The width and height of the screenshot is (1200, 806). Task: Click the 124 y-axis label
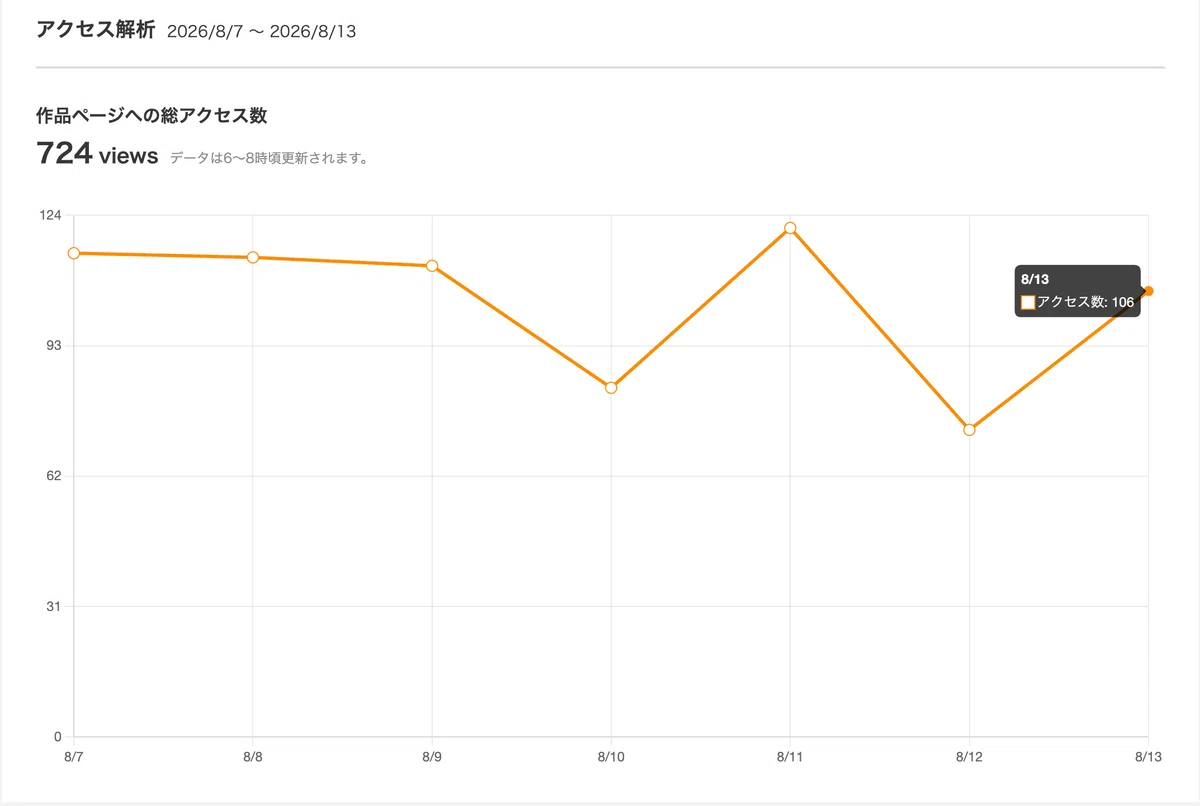pyautogui.click(x=51, y=215)
